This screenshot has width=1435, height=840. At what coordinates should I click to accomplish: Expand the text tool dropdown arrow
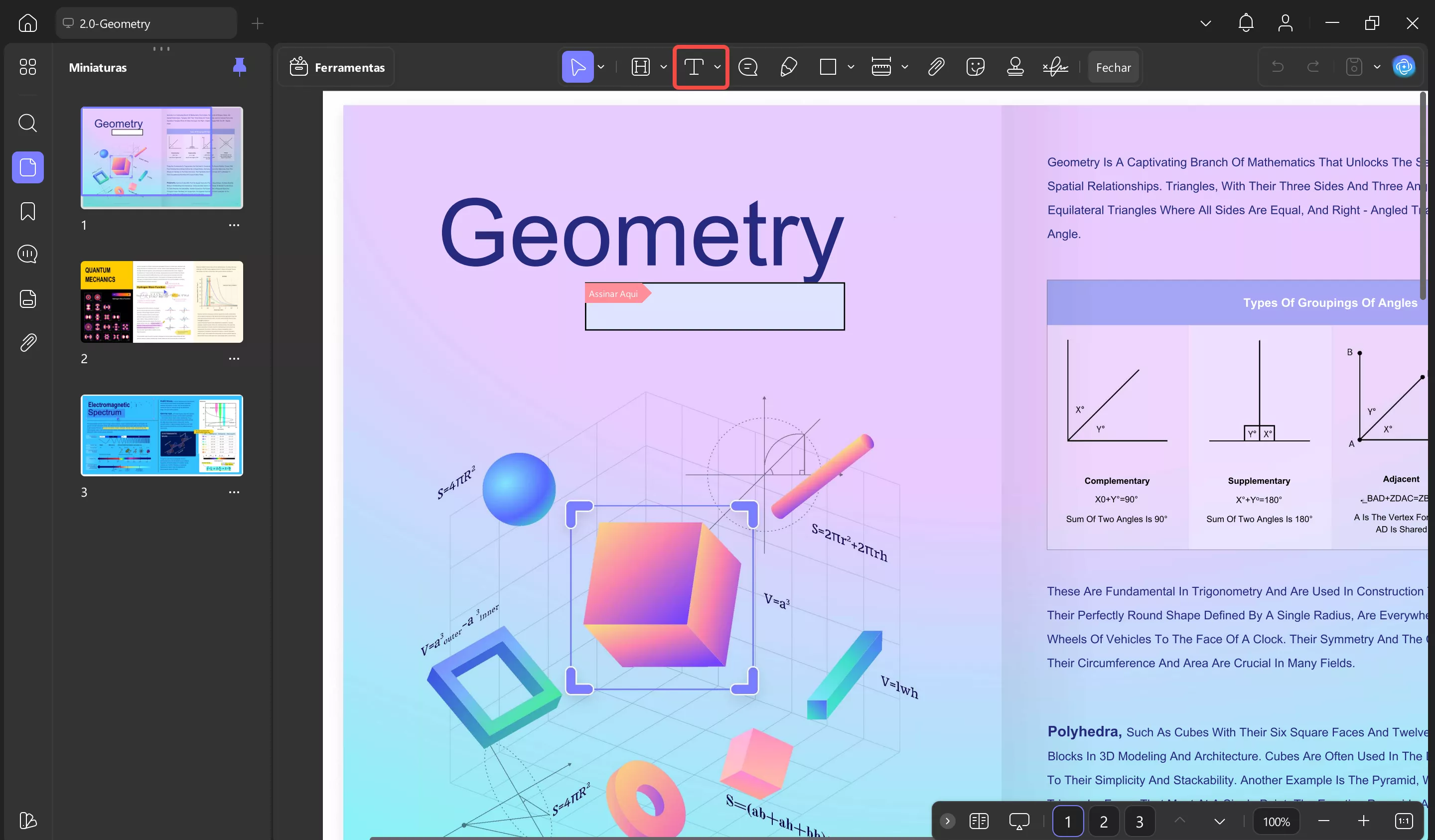pos(717,67)
